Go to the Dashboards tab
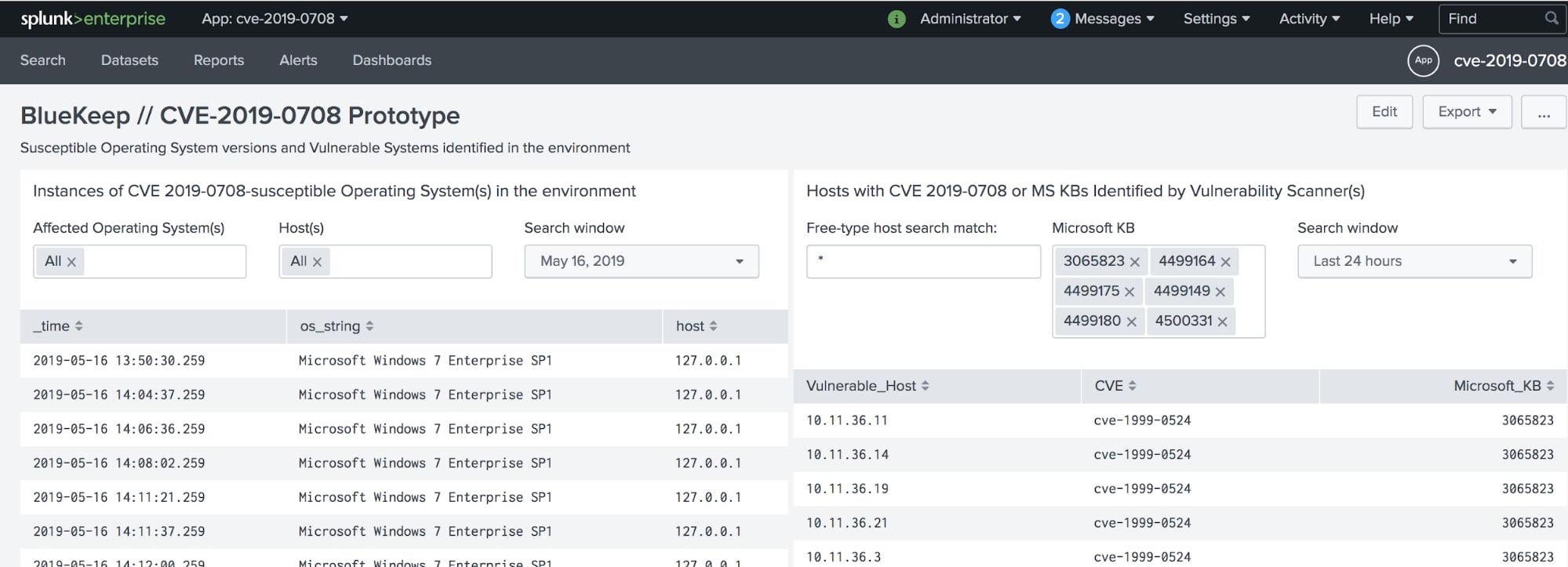This screenshot has width=1568, height=567. tap(392, 60)
